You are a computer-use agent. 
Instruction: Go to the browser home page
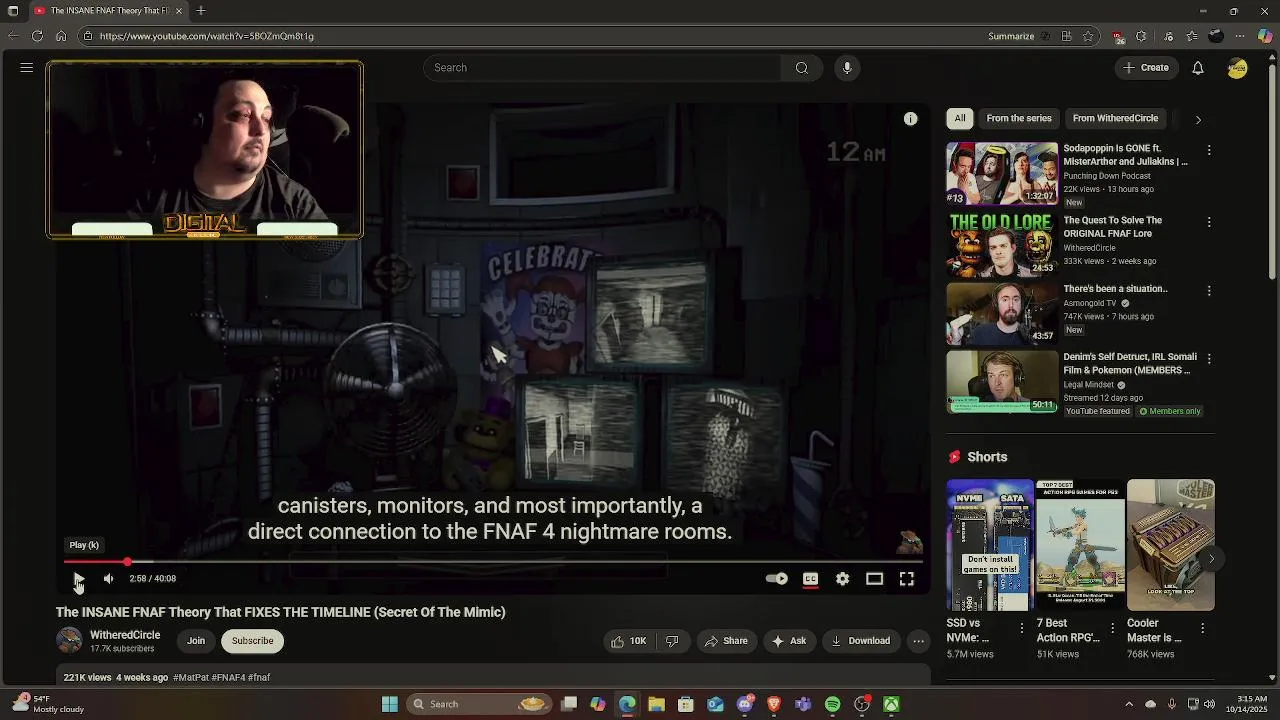[x=61, y=36]
